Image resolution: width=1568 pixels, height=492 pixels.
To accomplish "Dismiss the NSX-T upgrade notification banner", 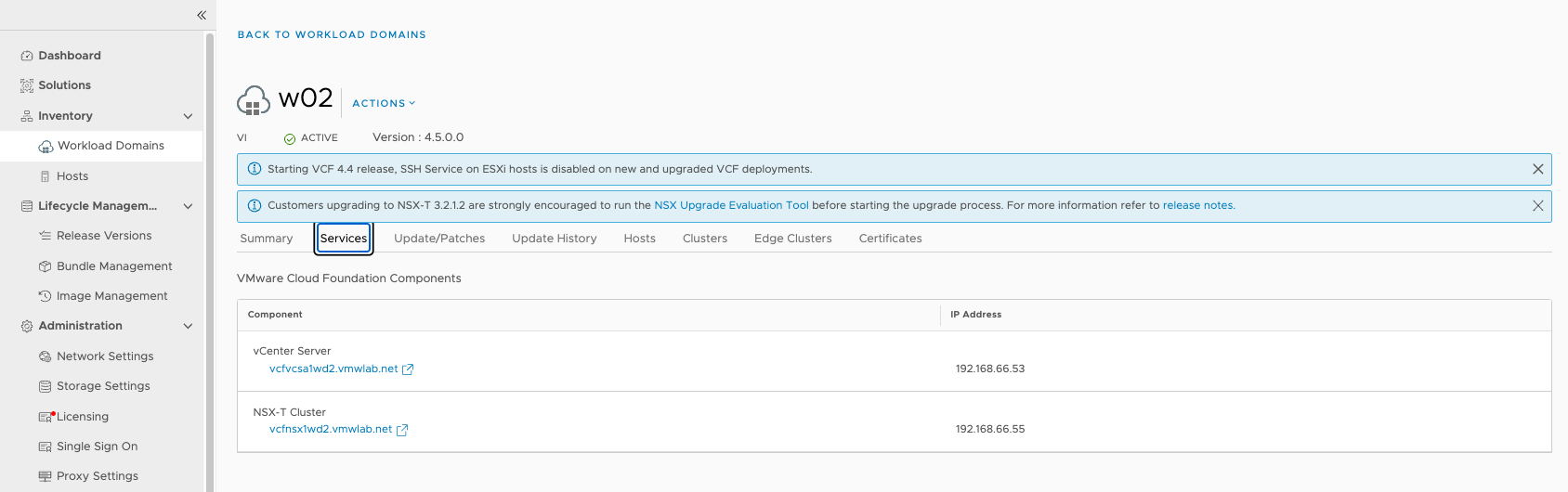I will click(x=1538, y=205).
